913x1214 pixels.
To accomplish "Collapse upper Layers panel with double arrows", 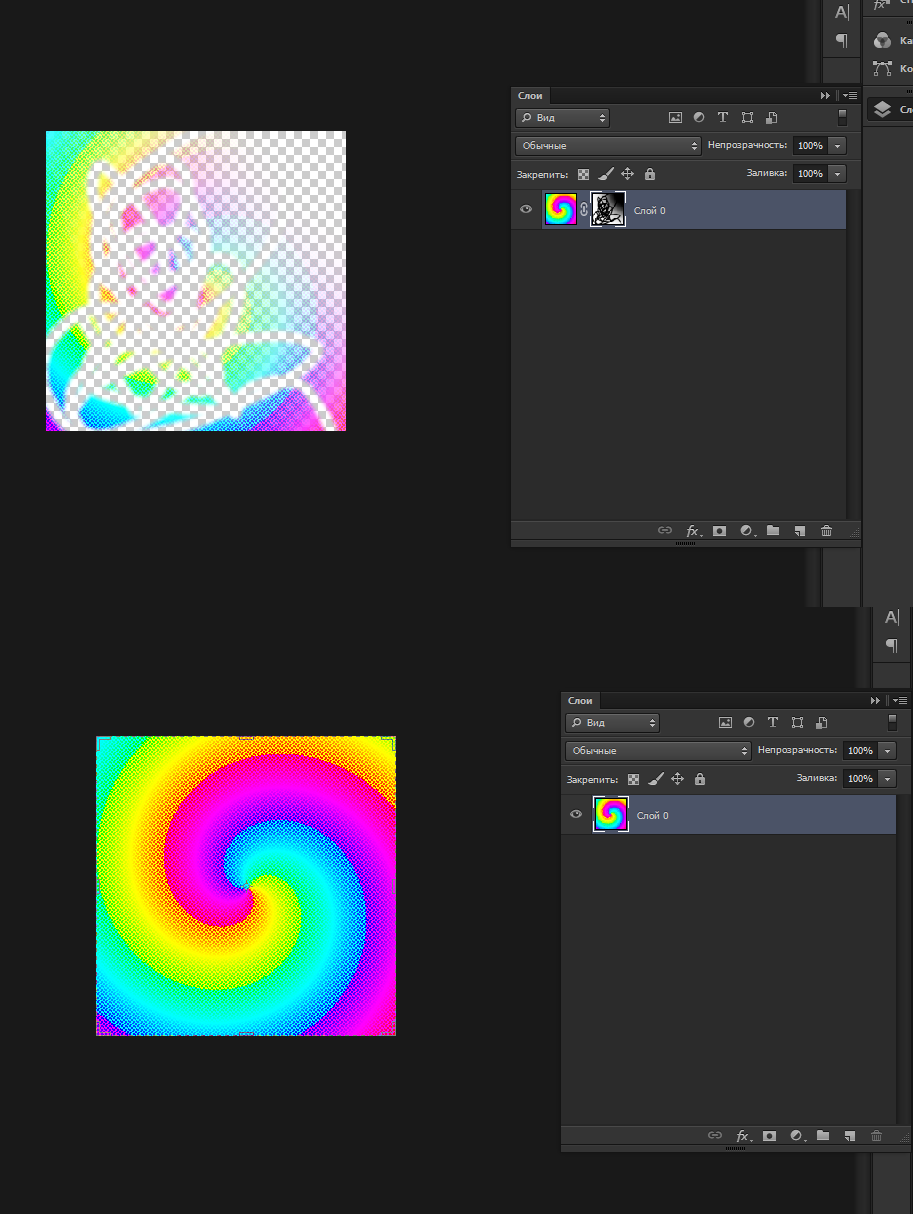I will pyautogui.click(x=825, y=96).
